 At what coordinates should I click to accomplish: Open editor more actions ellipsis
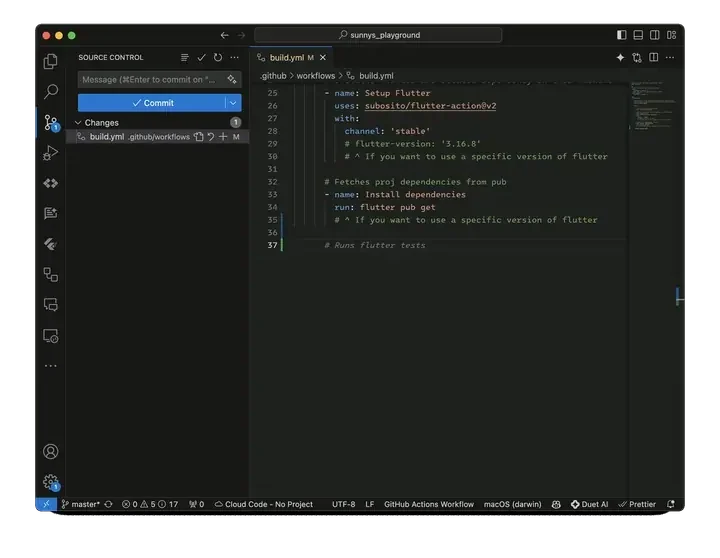670,57
